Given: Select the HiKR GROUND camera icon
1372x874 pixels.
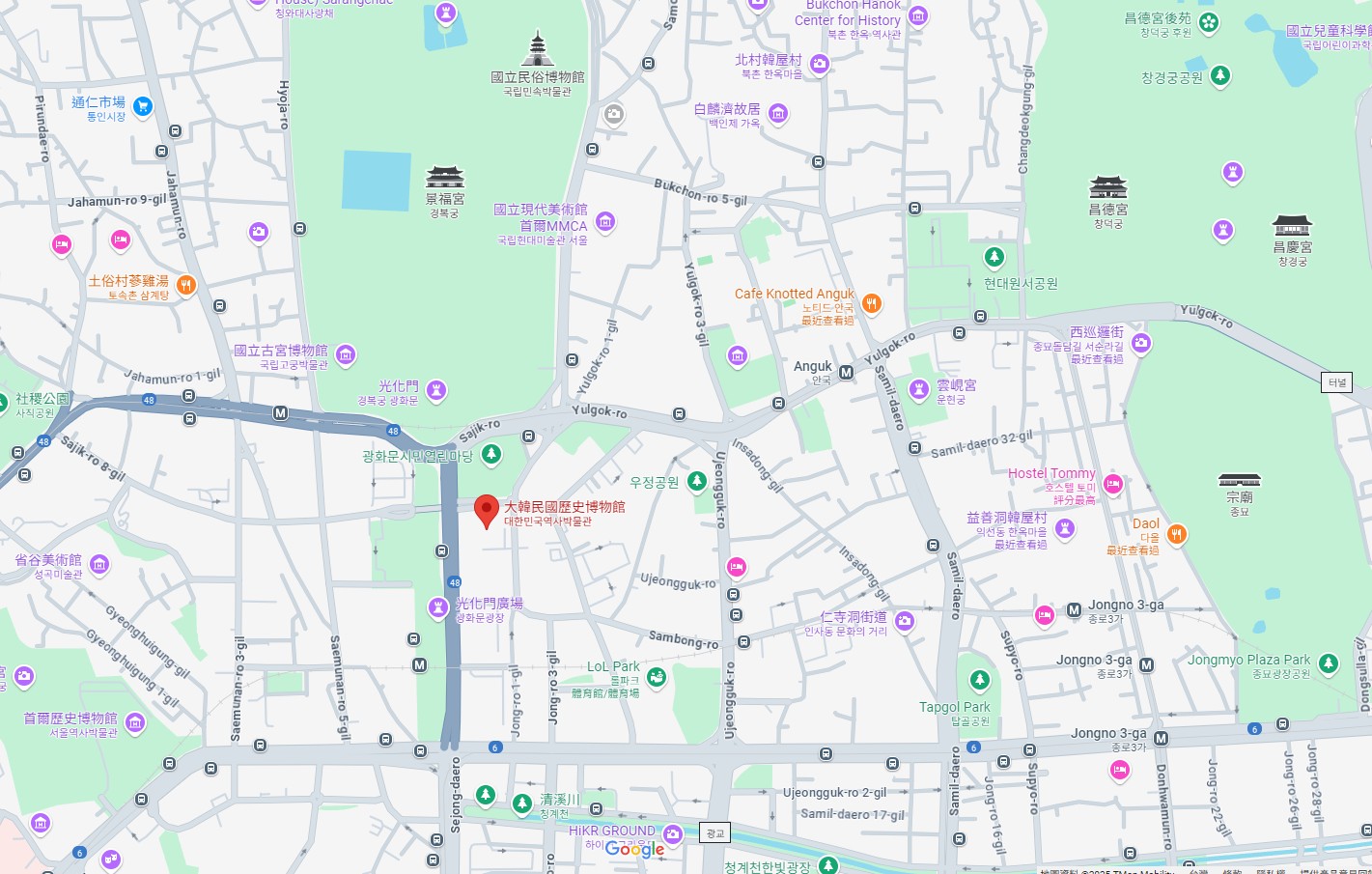Looking at the screenshot, I should 673,833.
